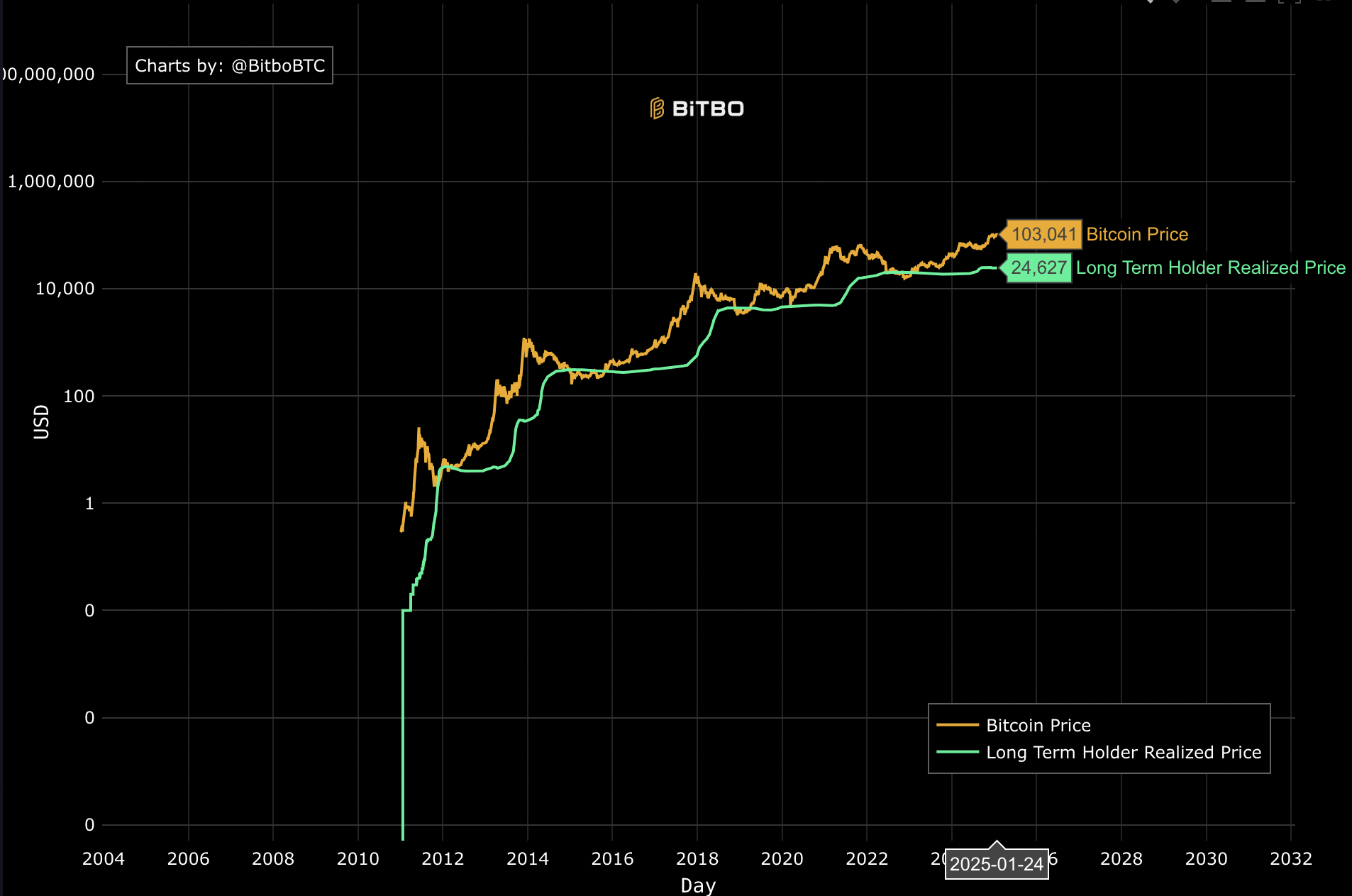Click the 2030 x-axis tick label
This screenshot has height=896, width=1352.
point(1206,859)
